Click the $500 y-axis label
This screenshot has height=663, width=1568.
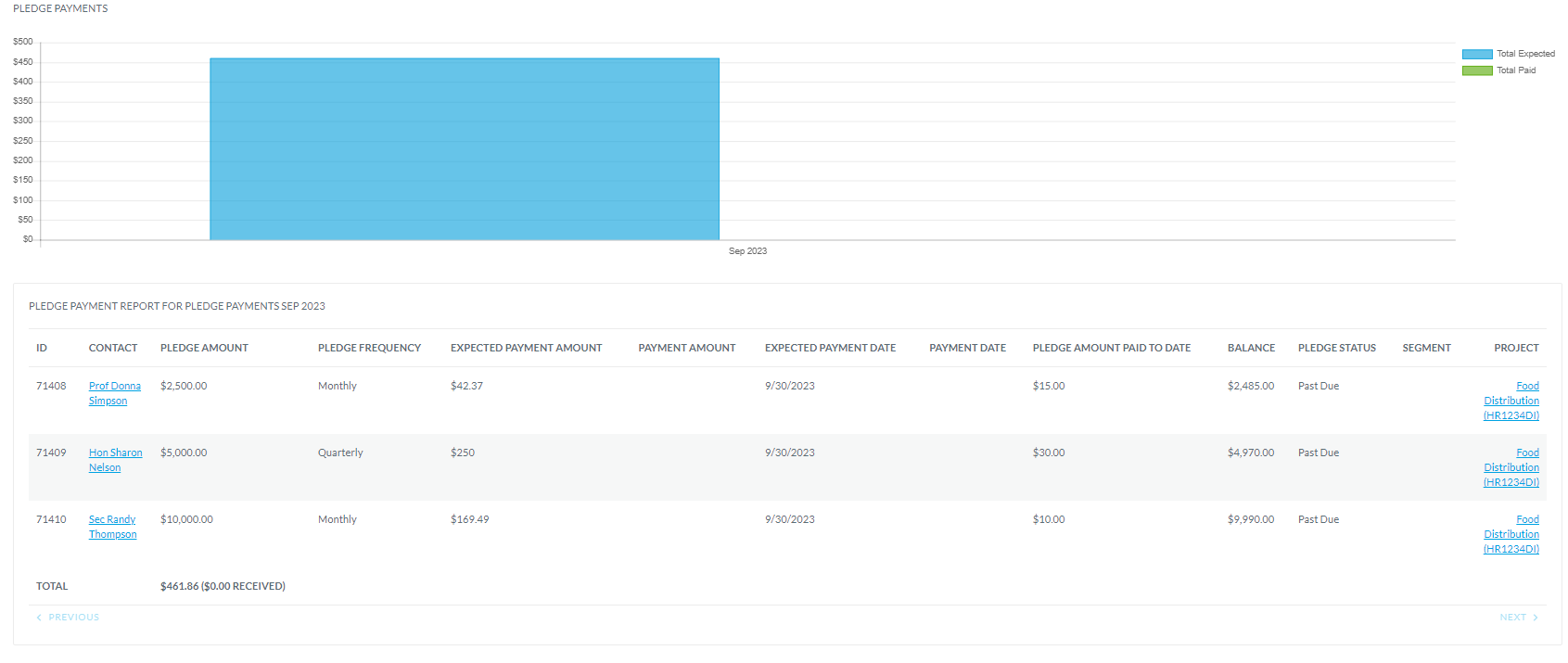[23, 42]
